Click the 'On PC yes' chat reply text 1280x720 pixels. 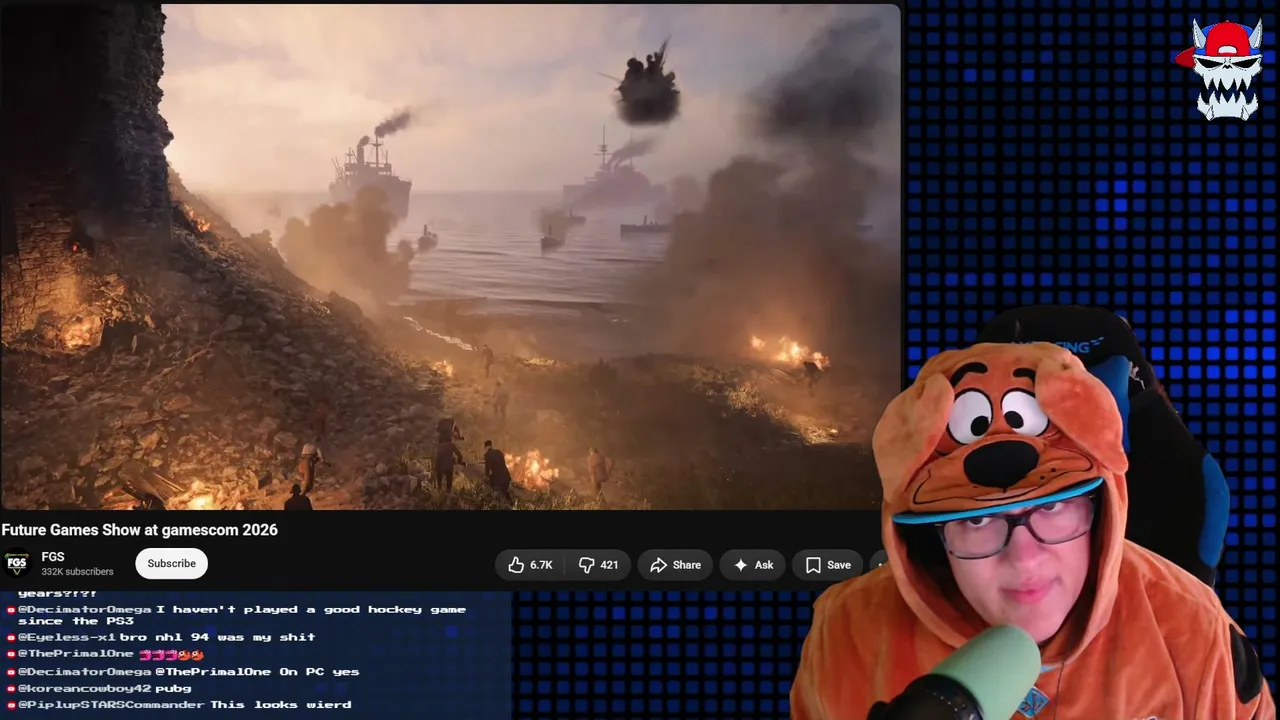(x=319, y=672)
